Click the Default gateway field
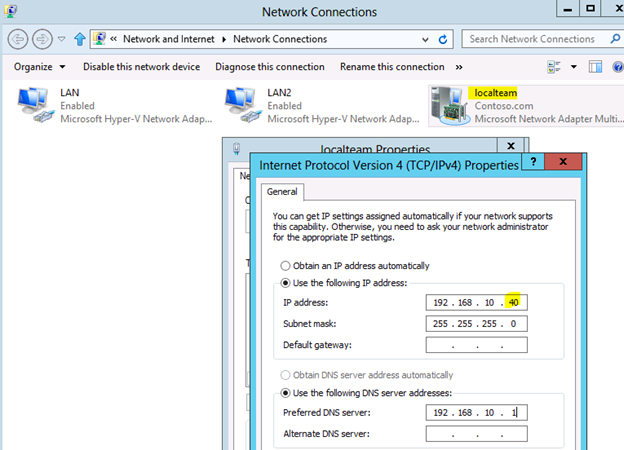The image size is (624, 450). [x=476, y=345]
